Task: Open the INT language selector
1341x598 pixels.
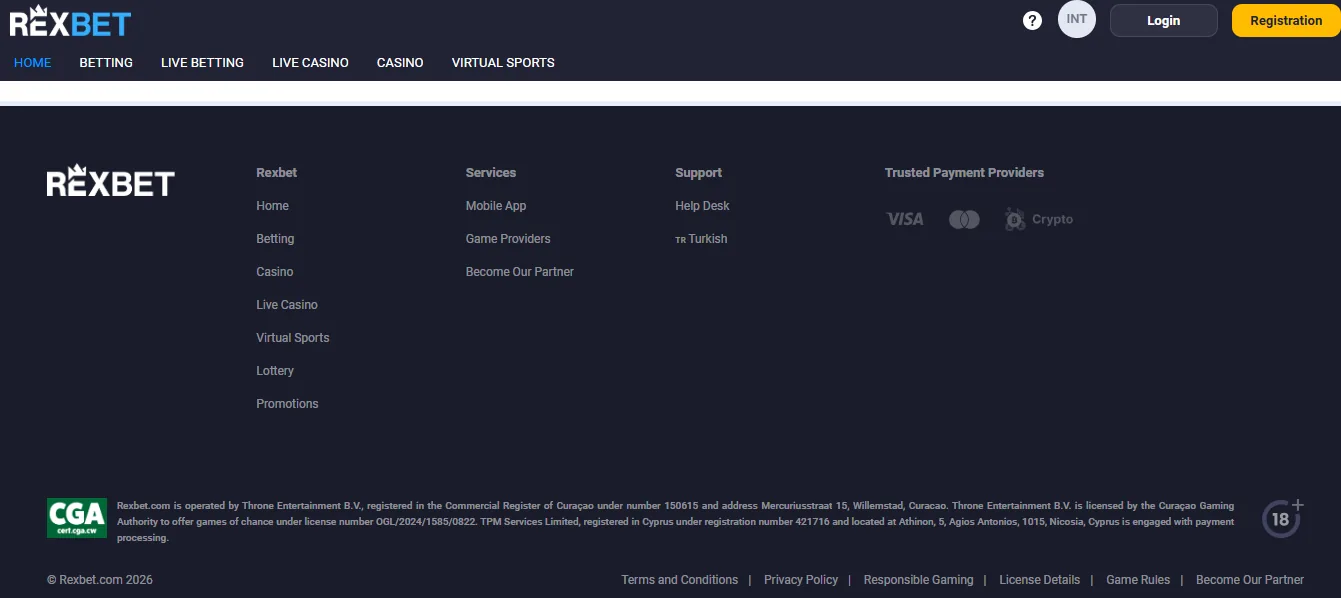Action: (x=1077, y=19)
